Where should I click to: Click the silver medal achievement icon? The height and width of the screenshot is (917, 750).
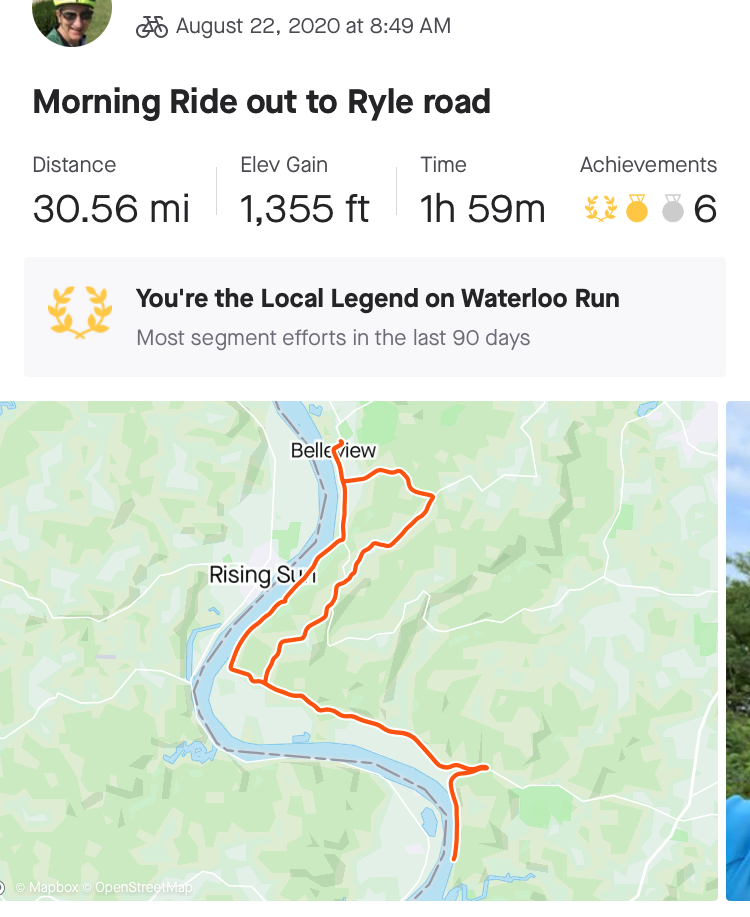(672, 209)
